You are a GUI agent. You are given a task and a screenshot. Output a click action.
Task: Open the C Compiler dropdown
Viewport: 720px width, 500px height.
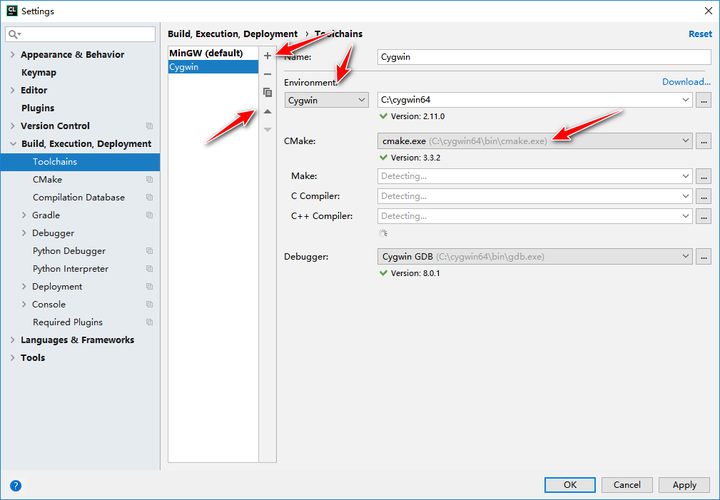(x=685, y=196)
